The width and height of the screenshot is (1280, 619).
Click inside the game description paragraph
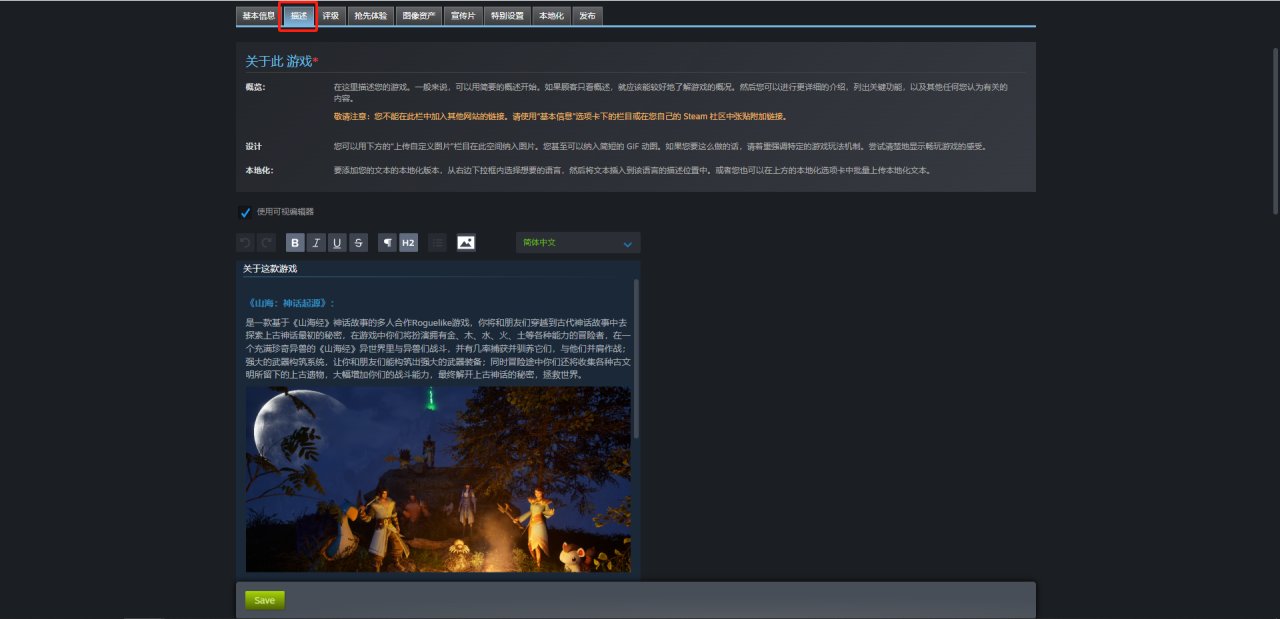438,349
